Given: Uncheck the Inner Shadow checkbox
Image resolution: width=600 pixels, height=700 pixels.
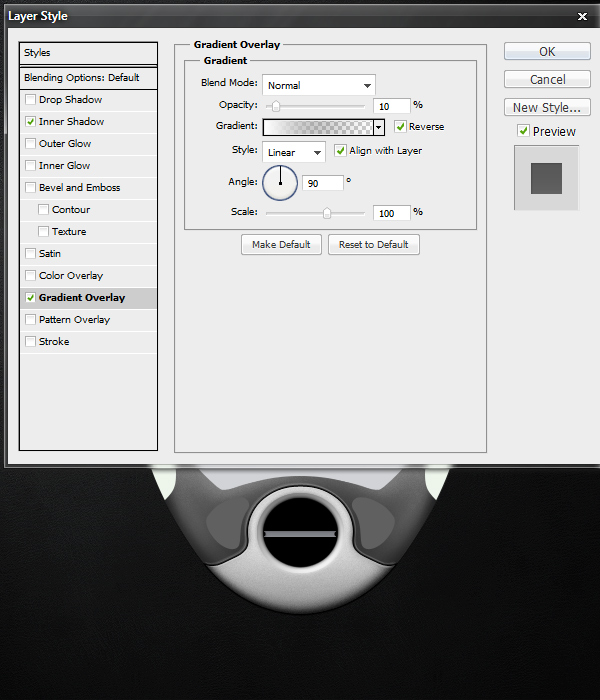Looking at the screenshot, I should pos(30,121).
